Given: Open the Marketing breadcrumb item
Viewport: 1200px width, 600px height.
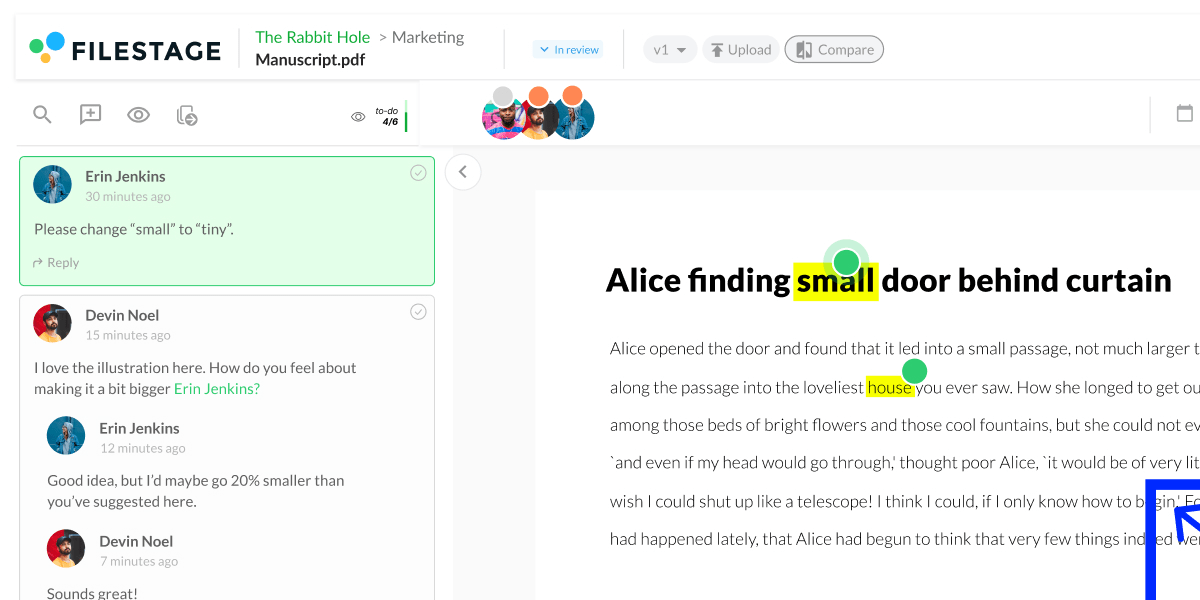Looking at the screenshot, I should click(428, 37).
